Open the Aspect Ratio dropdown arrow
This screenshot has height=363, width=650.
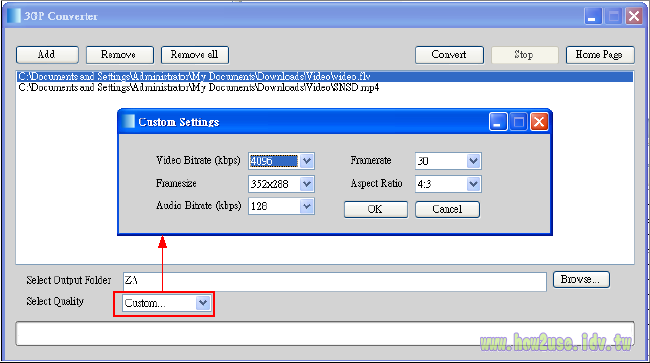click(473, 184)
